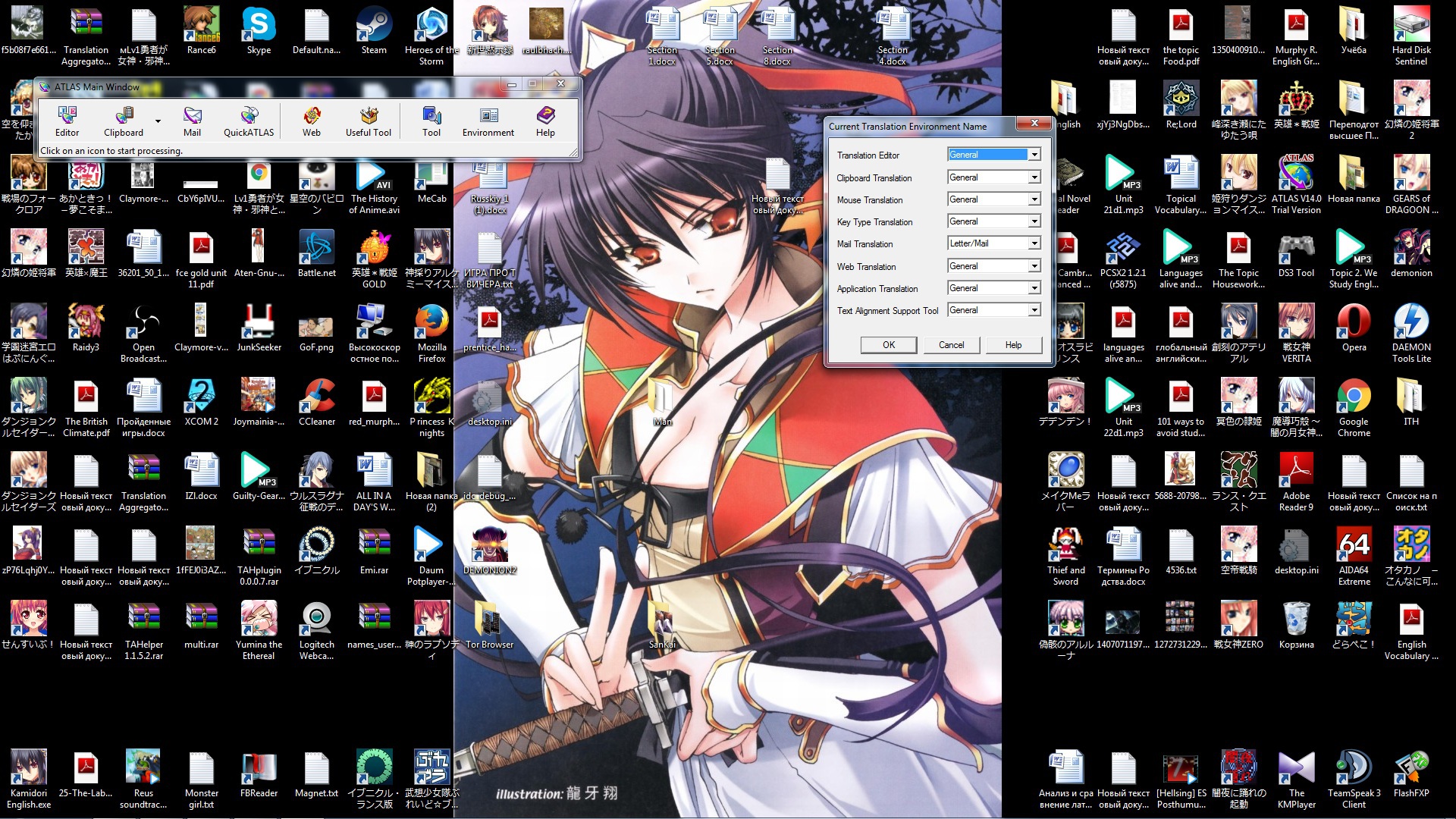Launch QuickATLAS from the toolbar
Viewport: 1456px width, 819px height.
tap(249, 121)
